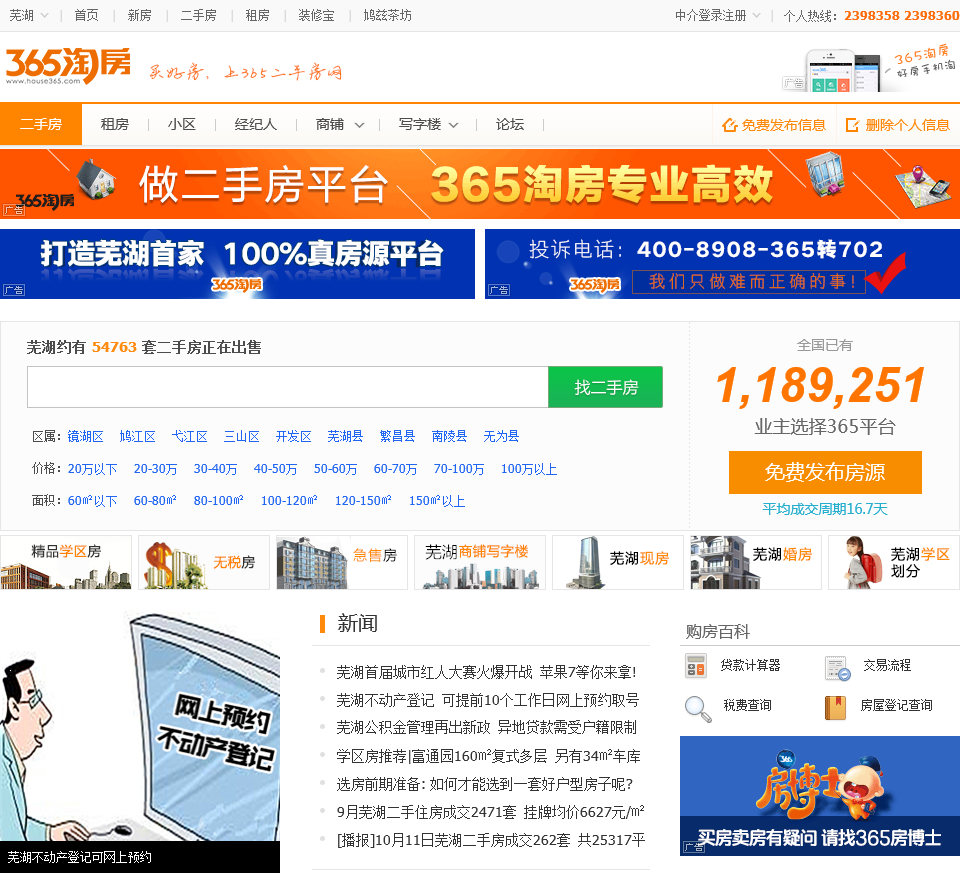Click the 免费发布信息 pencil icon
This screenshot has width=960, height=873.
(729, 125)
